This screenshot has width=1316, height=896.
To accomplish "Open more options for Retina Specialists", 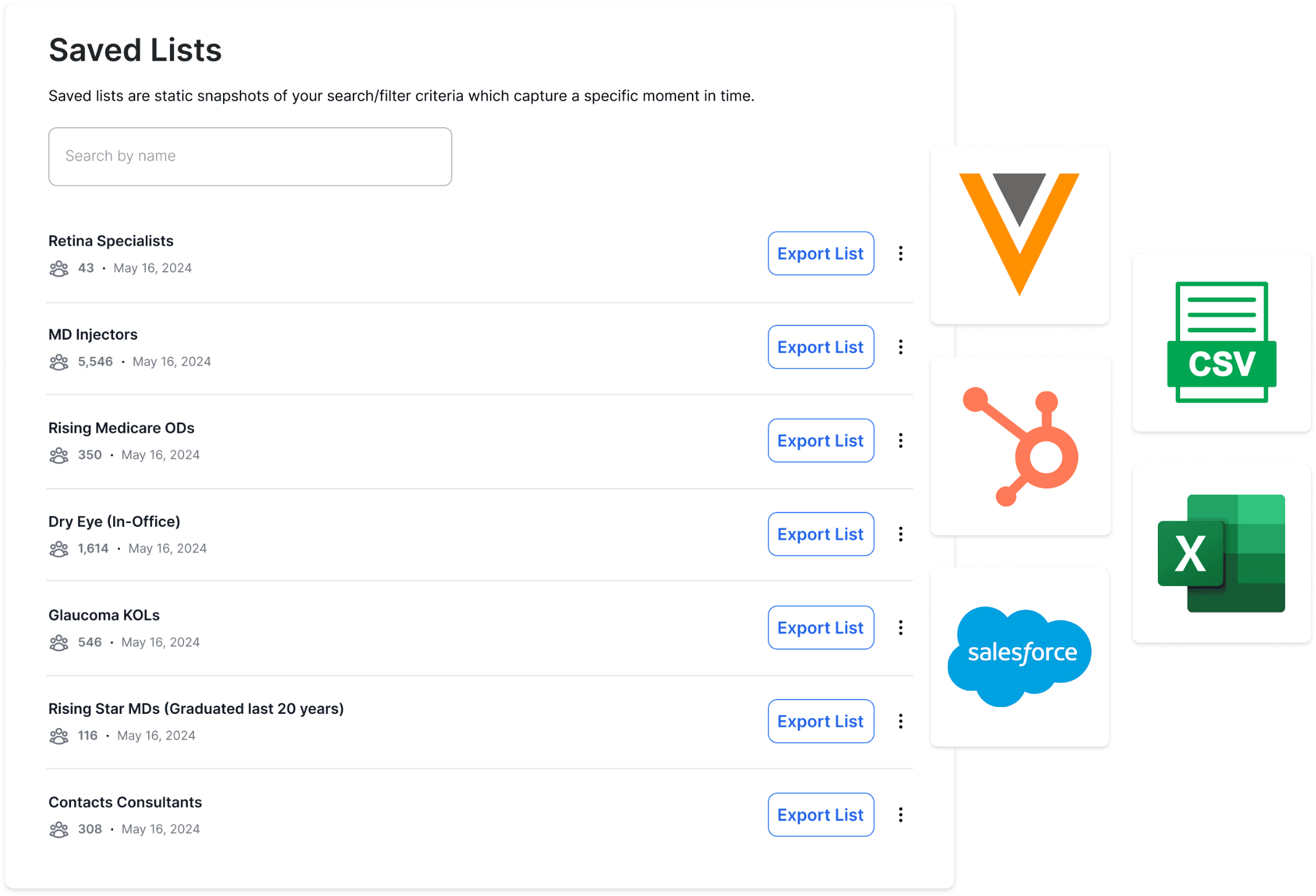I will click(901, 253).
